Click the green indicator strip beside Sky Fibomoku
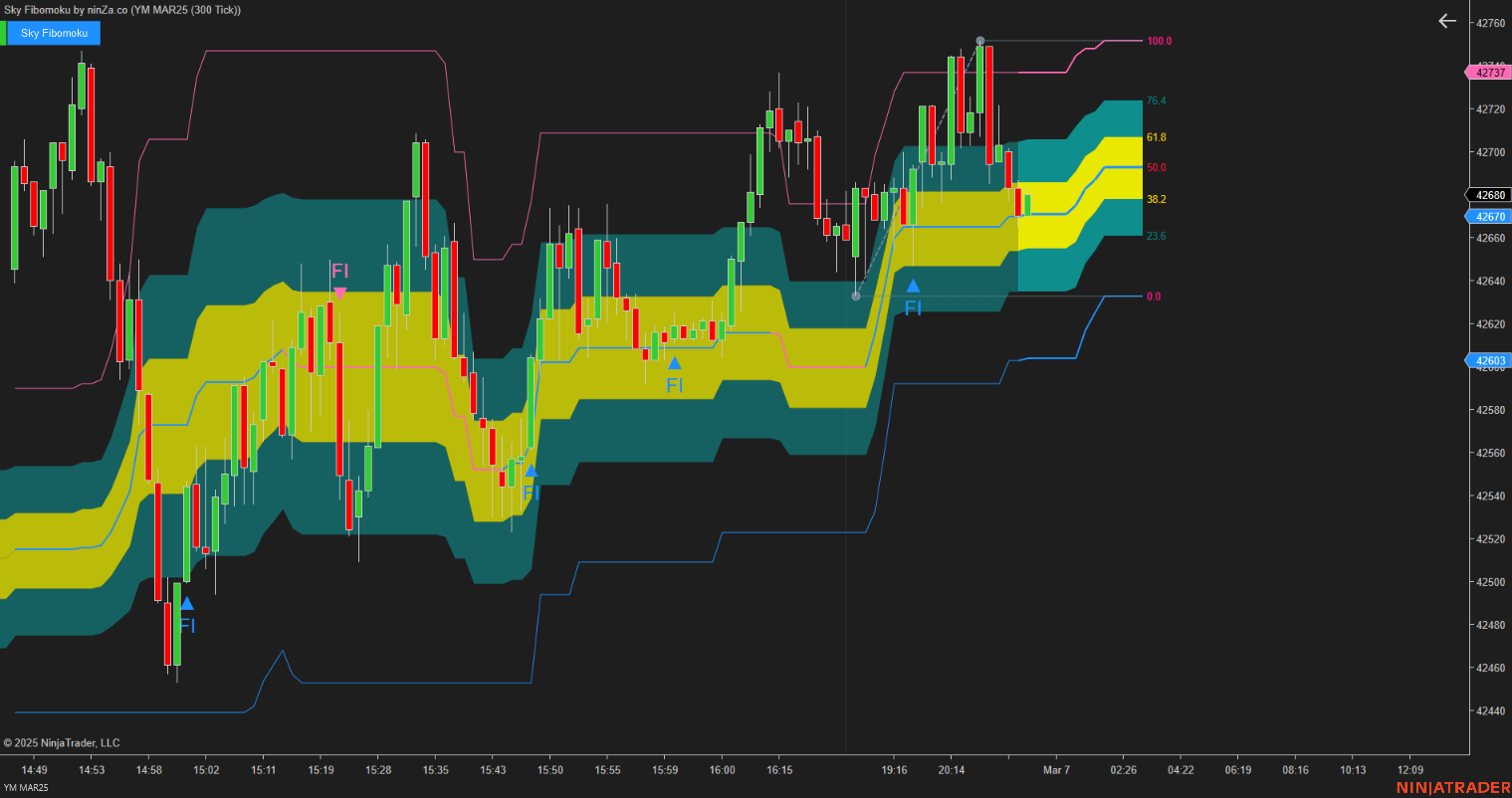This screenshot has width=1512, height=798. (4, 33)
